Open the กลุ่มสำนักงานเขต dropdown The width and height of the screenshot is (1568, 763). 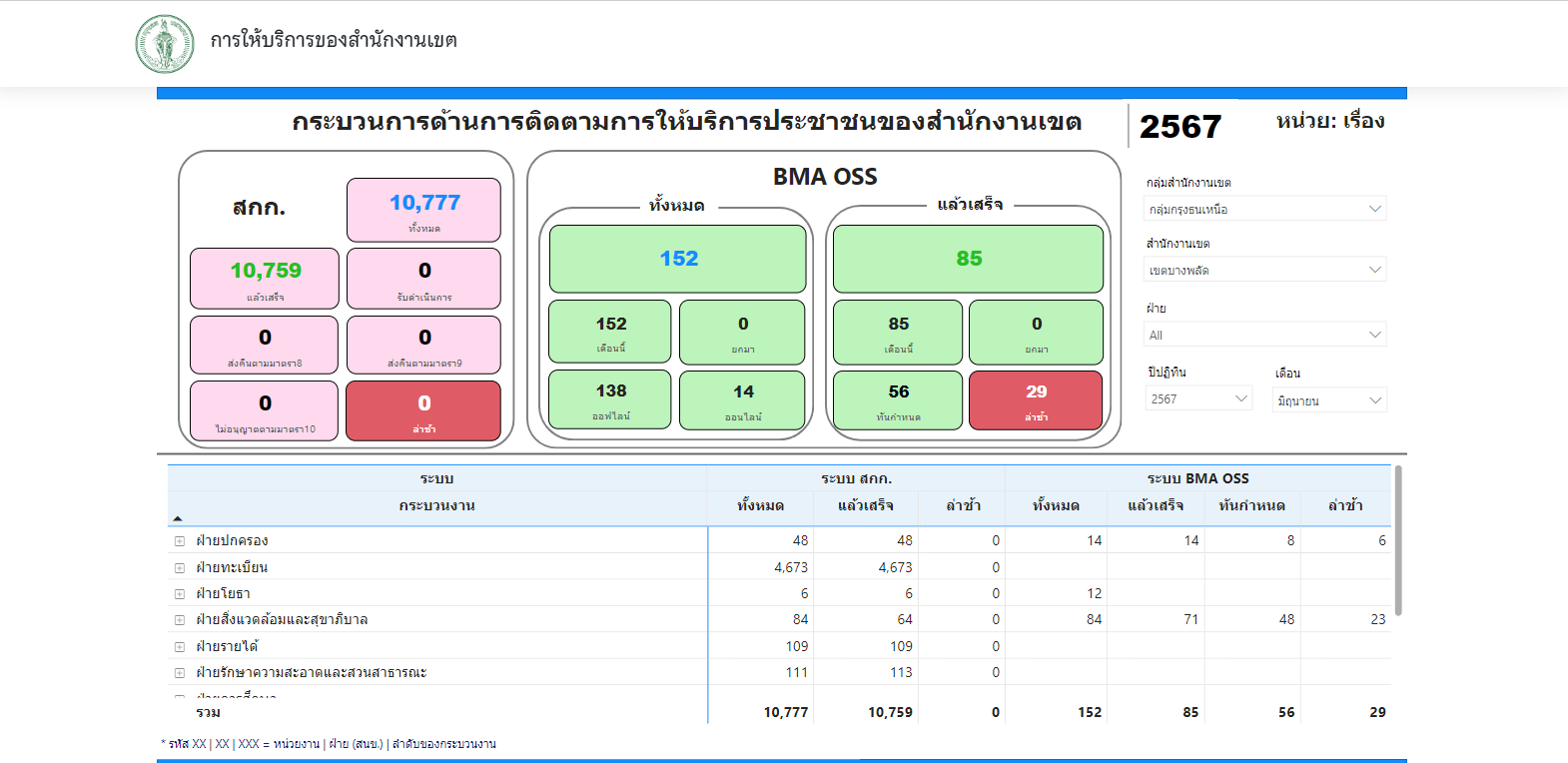[1264, 209]
